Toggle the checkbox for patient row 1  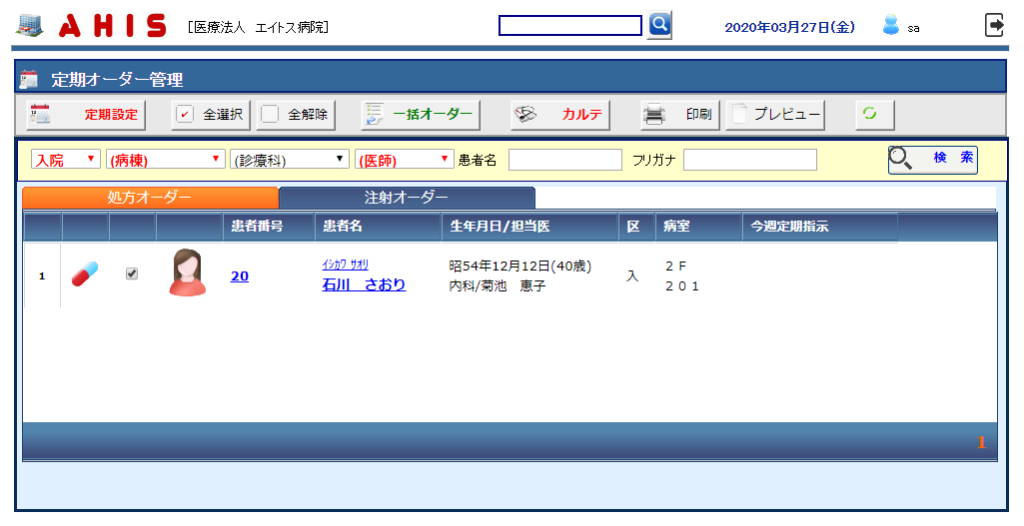(x=132, y=273)
